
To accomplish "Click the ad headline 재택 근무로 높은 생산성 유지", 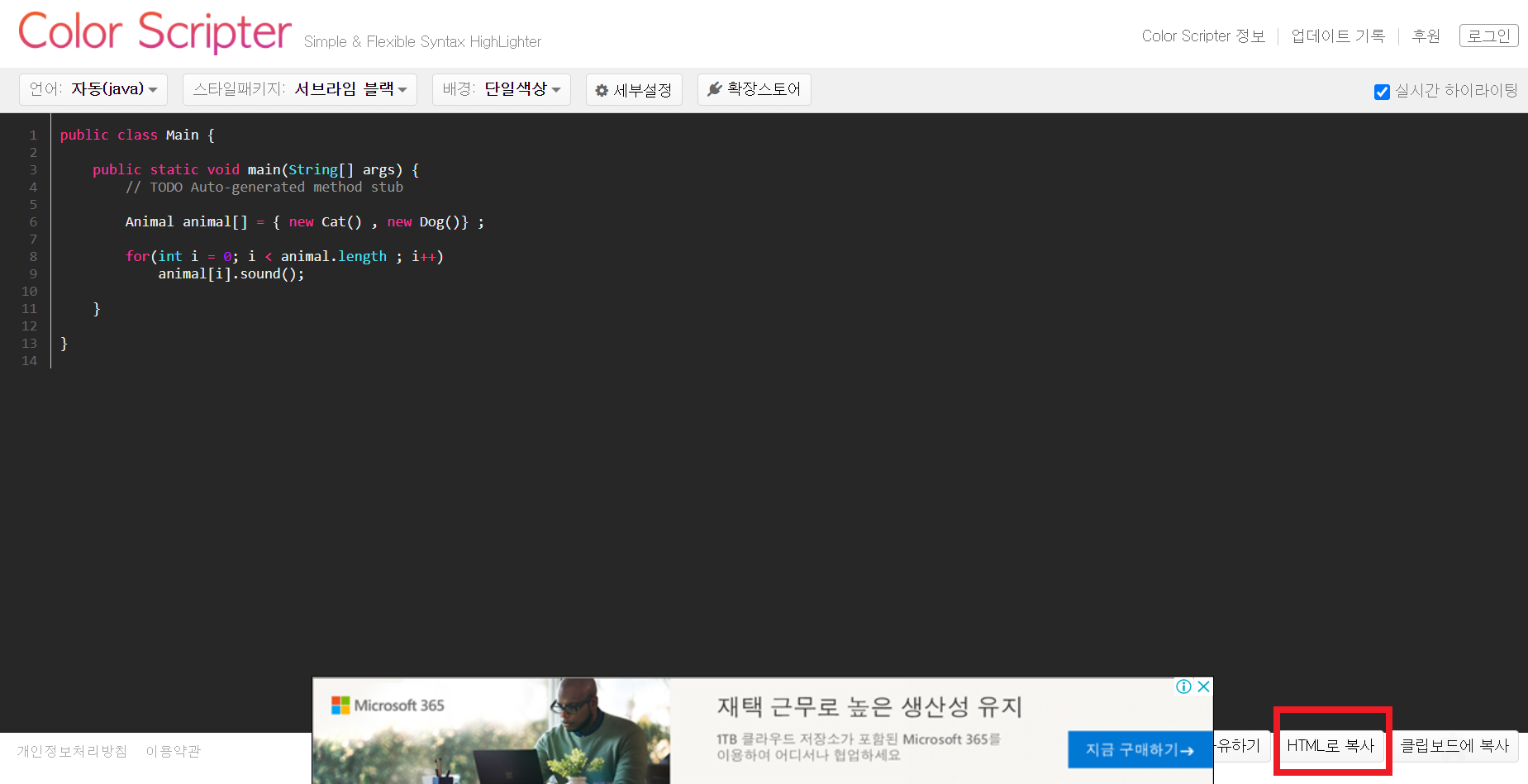I will [x=869, y=707].
